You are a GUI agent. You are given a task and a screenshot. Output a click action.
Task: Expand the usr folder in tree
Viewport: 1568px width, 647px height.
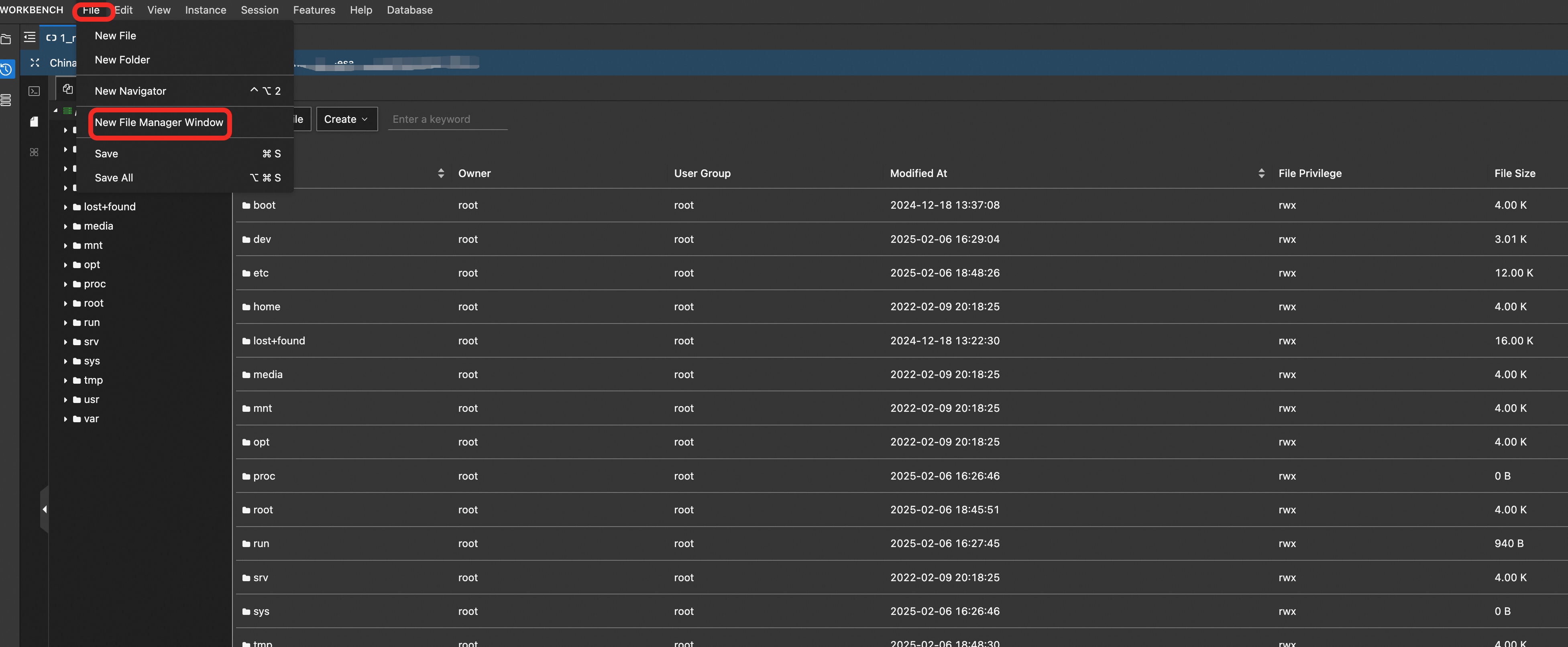click(x=65, y=400)
